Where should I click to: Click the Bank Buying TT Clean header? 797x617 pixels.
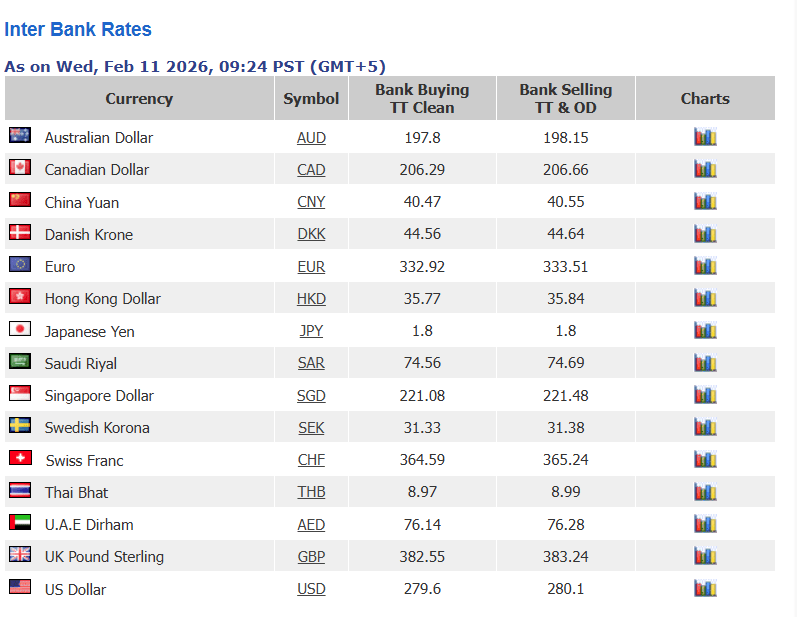pyautogui.click(x=422, y=99)
